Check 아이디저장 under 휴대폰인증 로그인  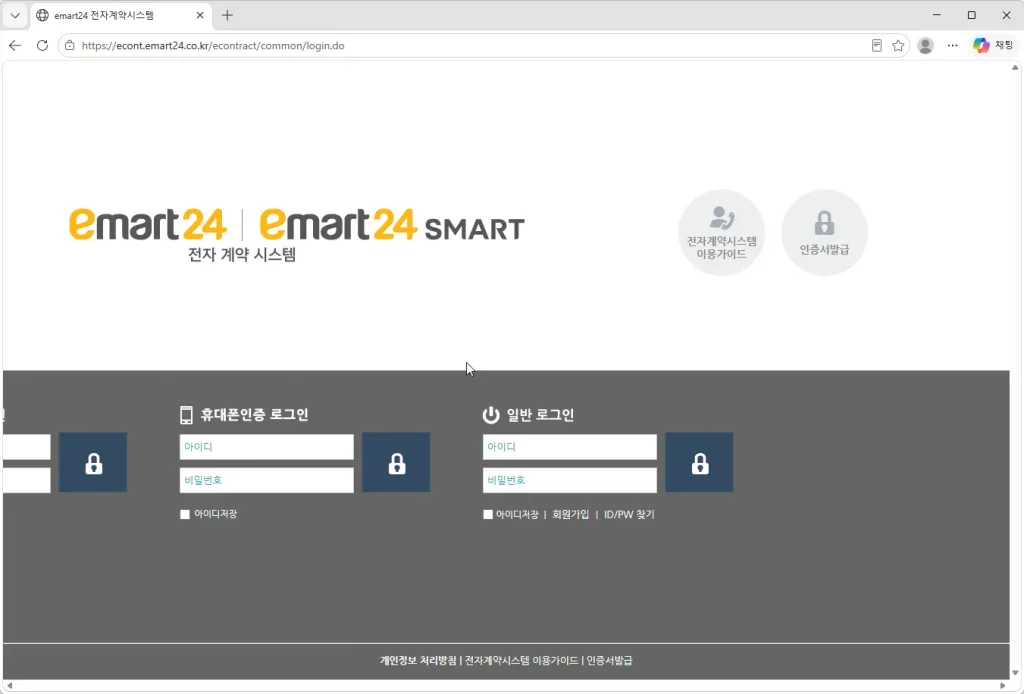[185, 514]
